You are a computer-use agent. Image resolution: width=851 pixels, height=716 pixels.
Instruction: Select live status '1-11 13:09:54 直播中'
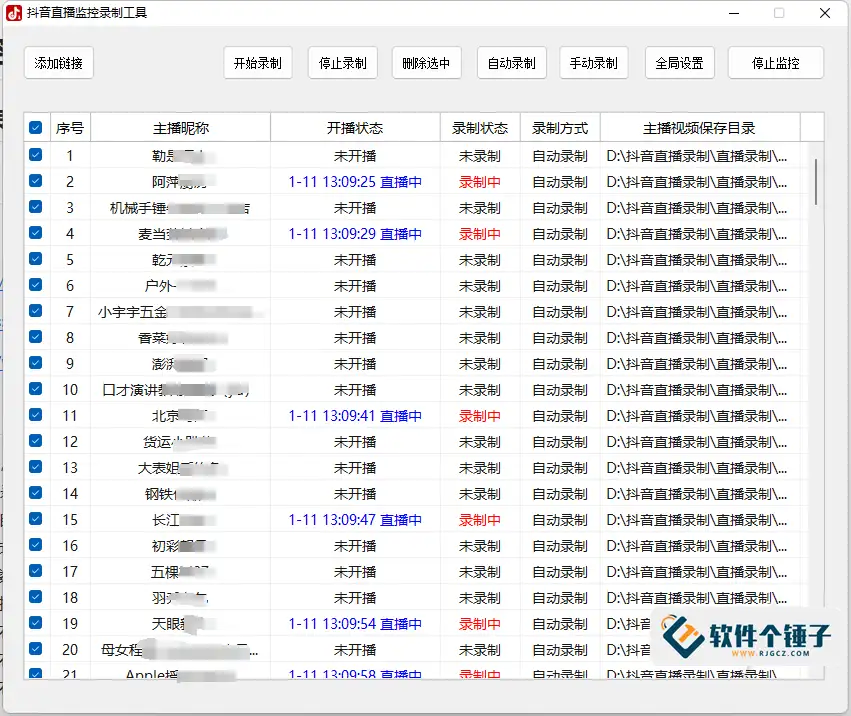coord(355,624)
